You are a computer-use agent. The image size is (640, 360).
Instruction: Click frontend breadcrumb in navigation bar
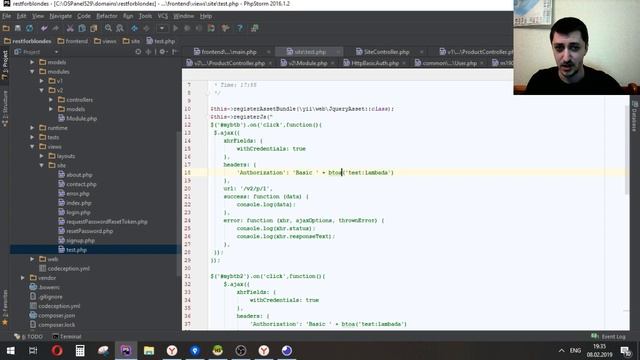[x=73, y=41]
